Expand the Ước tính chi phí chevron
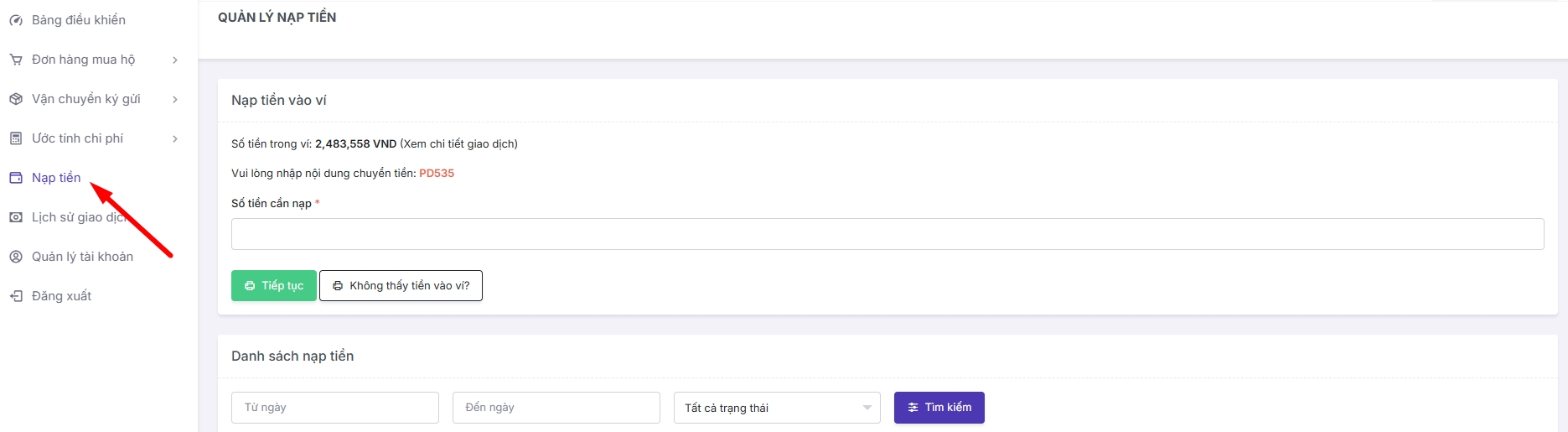The width and height of the screenshot is (1568, 432). click(175, 138)
